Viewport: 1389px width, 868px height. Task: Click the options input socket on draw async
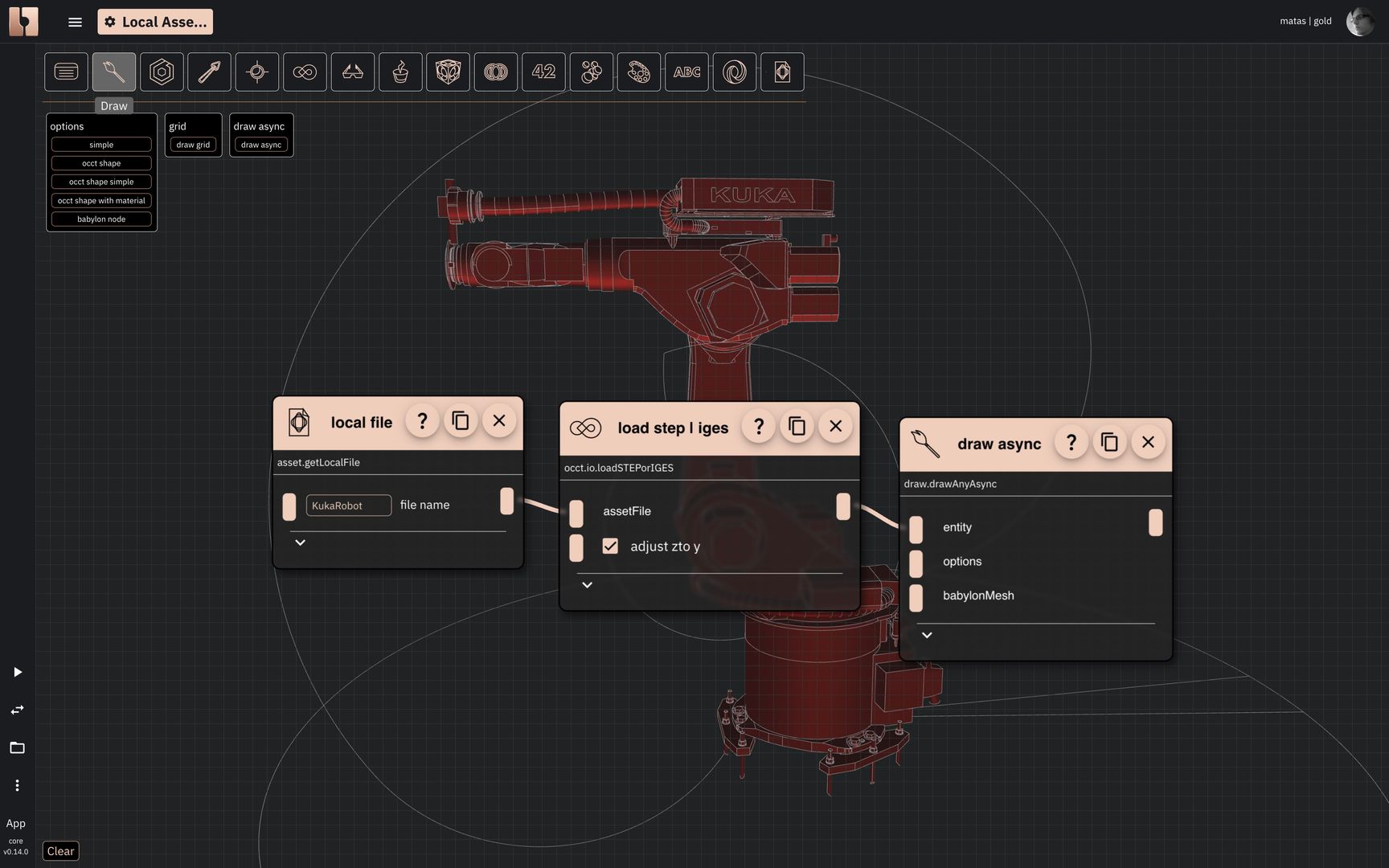pos(916,563)
